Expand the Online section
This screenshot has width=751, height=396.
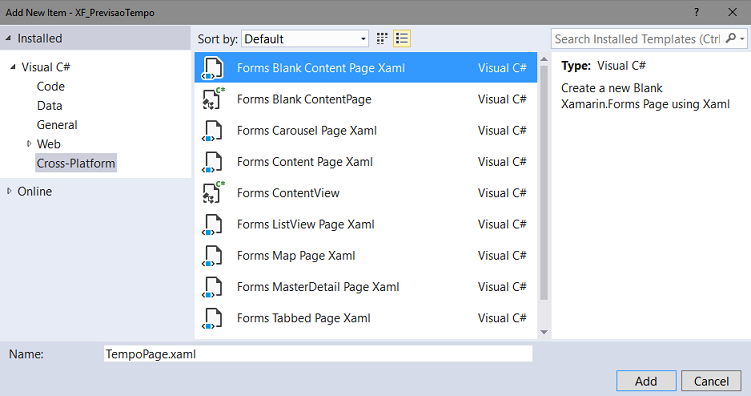[x=9, y=191]
